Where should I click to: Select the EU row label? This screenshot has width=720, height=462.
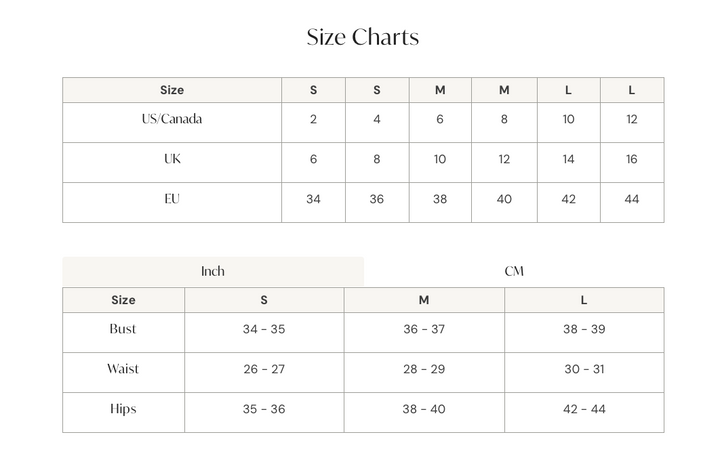point(172,199)
